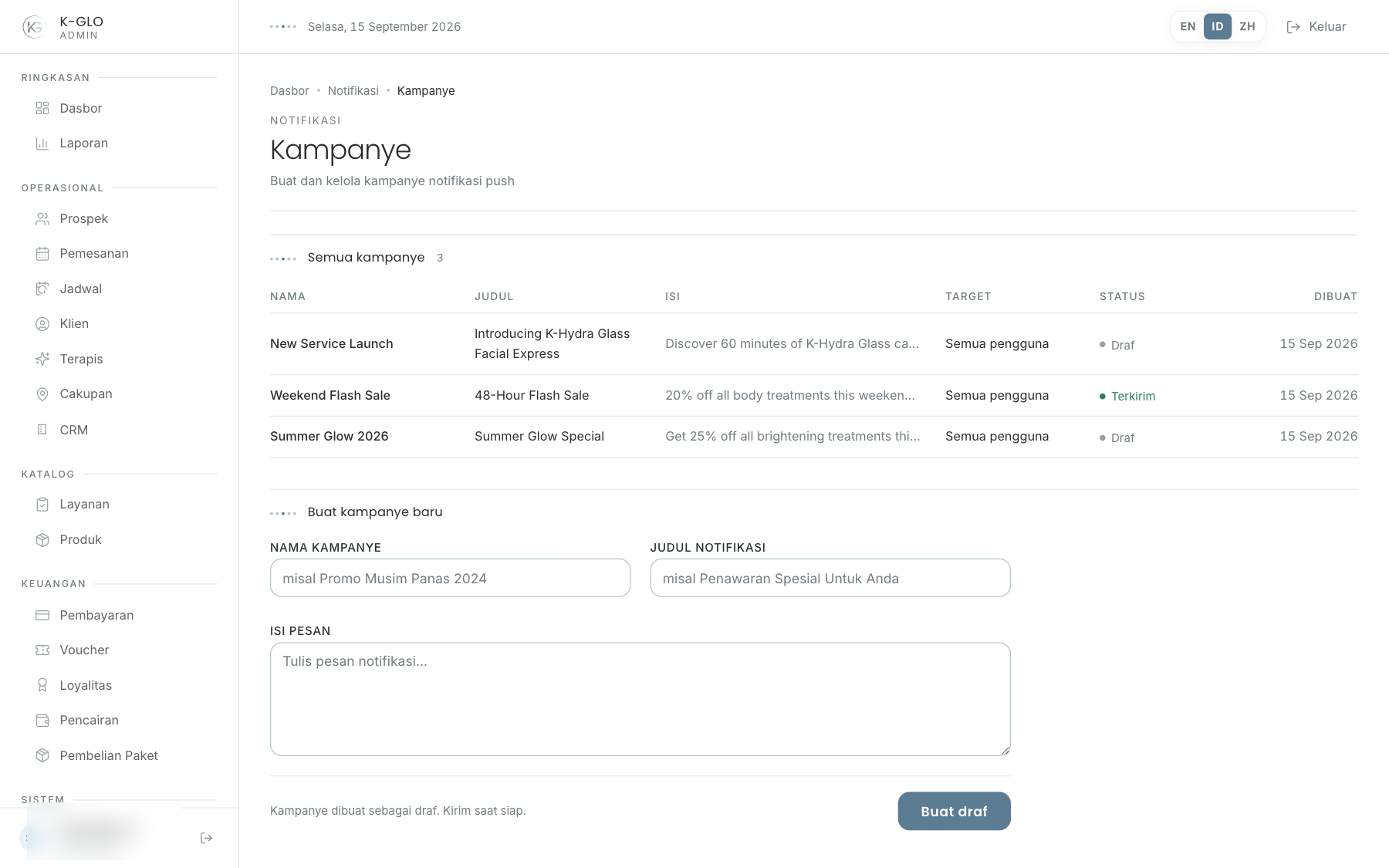Click the Pemesanan calendar icon

42,254
